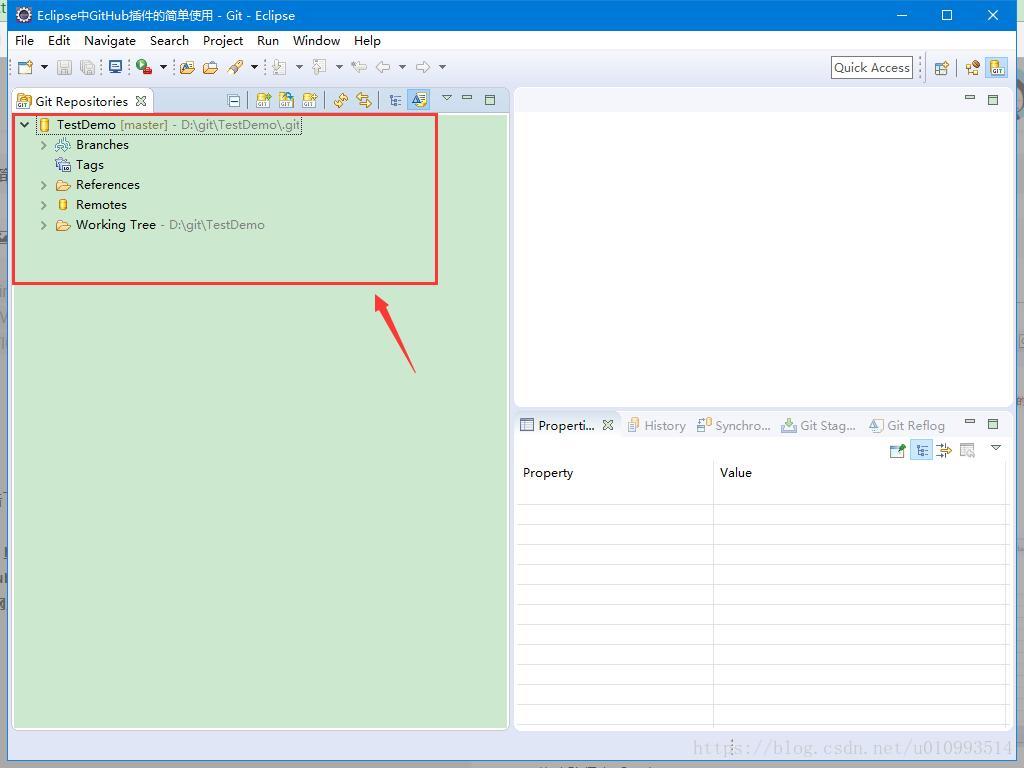Switch to the Team Synchronizing perspective icon
The width and height of the screenshot is (1024, 768).
(972, 68)
